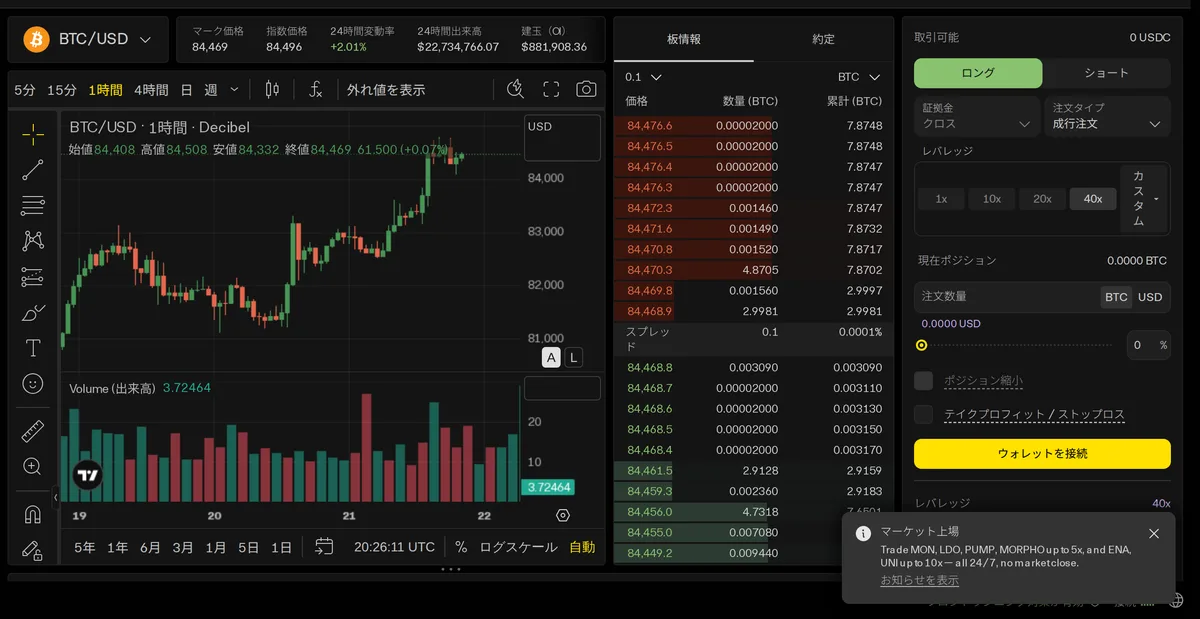Open the BTC/USD market pair dropdown

tap(89, 39)
